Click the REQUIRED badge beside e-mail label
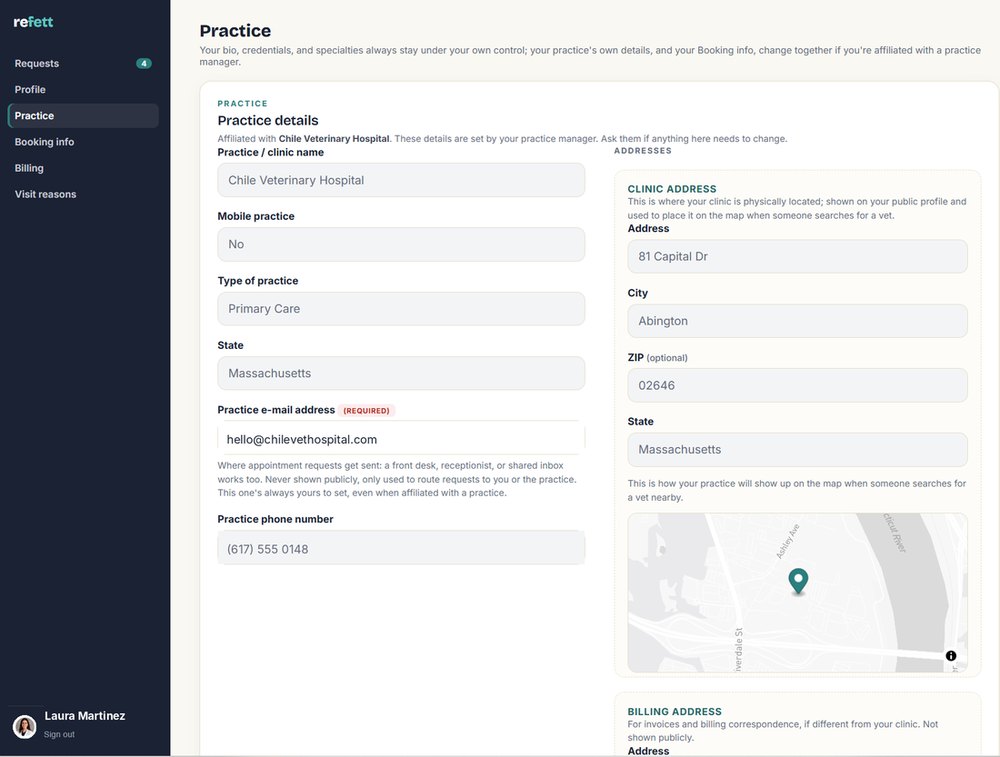1000x757 pixels. click(x=366, y=411)
